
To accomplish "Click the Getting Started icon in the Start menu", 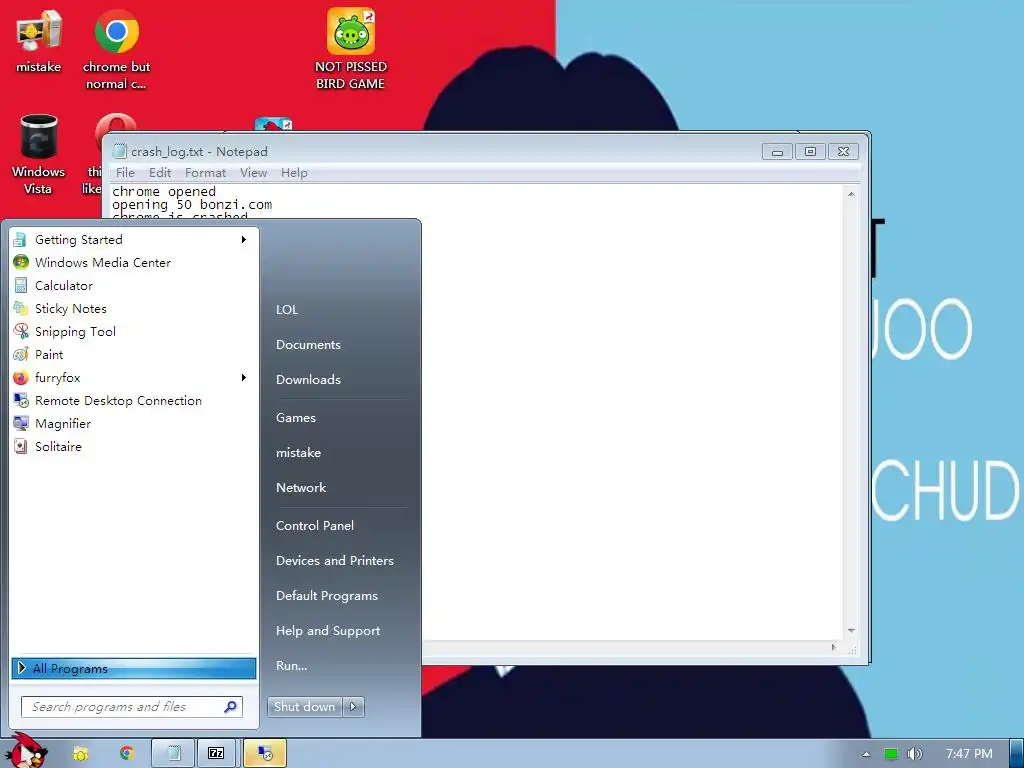I will click(x=20, y=240).
